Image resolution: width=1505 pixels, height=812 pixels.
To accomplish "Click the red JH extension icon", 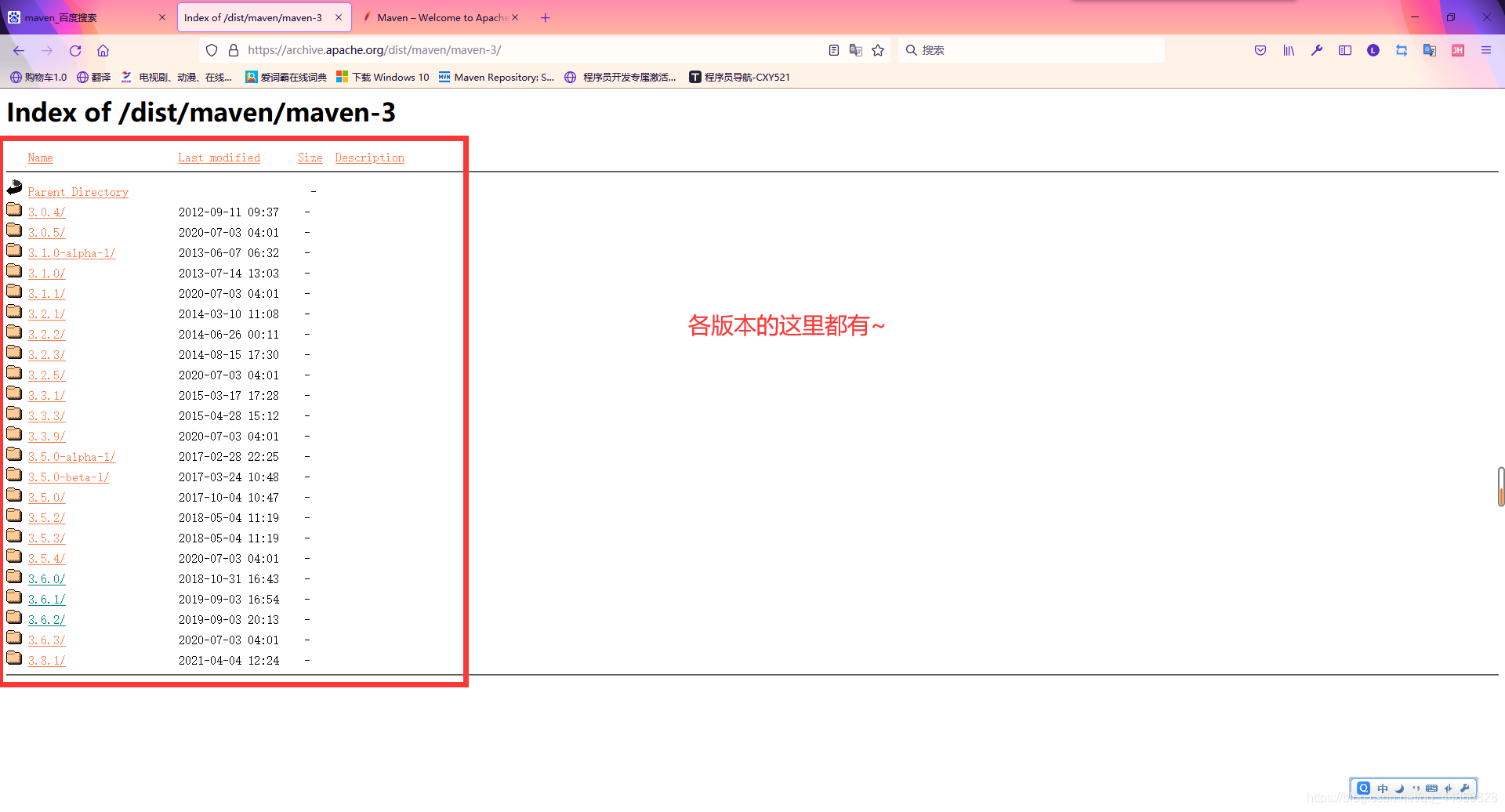I will 1458,50.
